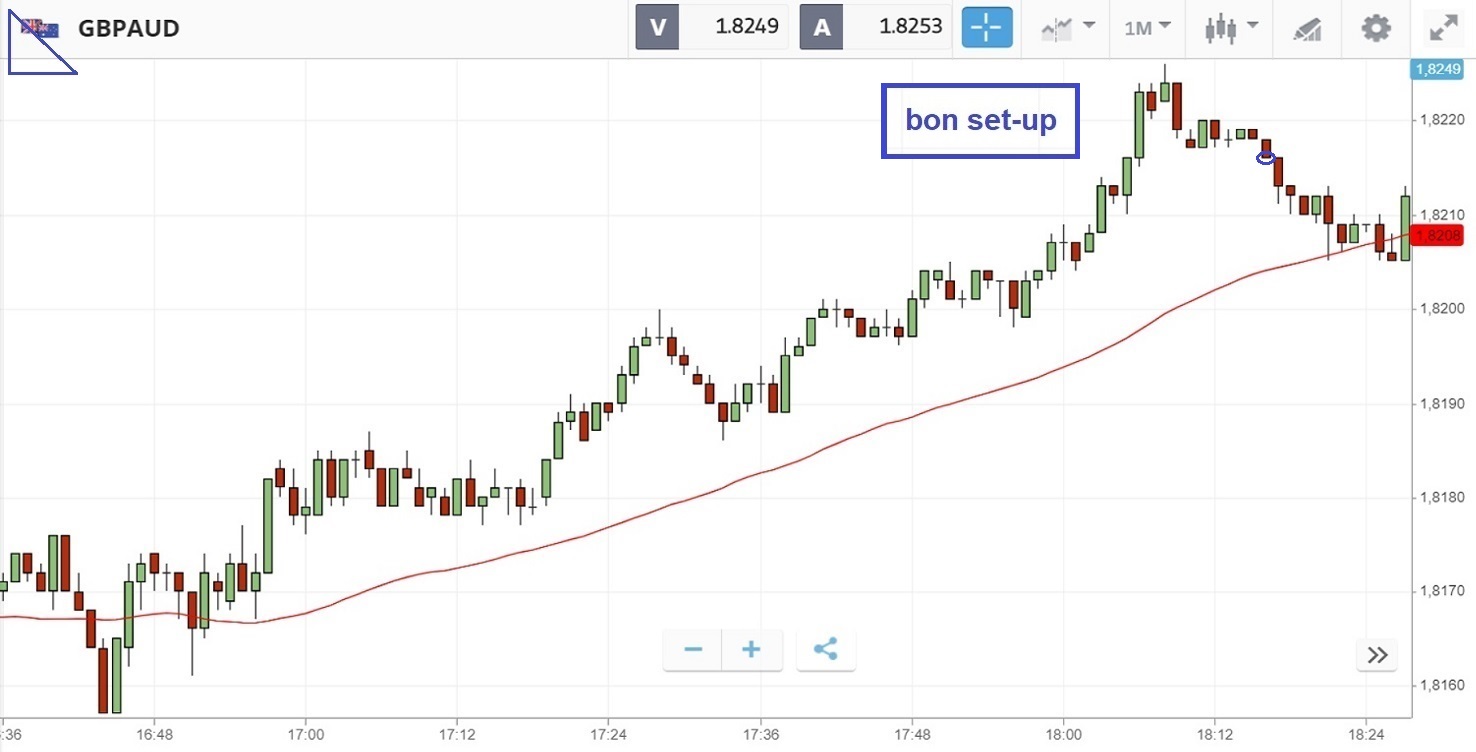
Task: Open the chart indicators dropdown
Action: click(x=1068, y=28)
